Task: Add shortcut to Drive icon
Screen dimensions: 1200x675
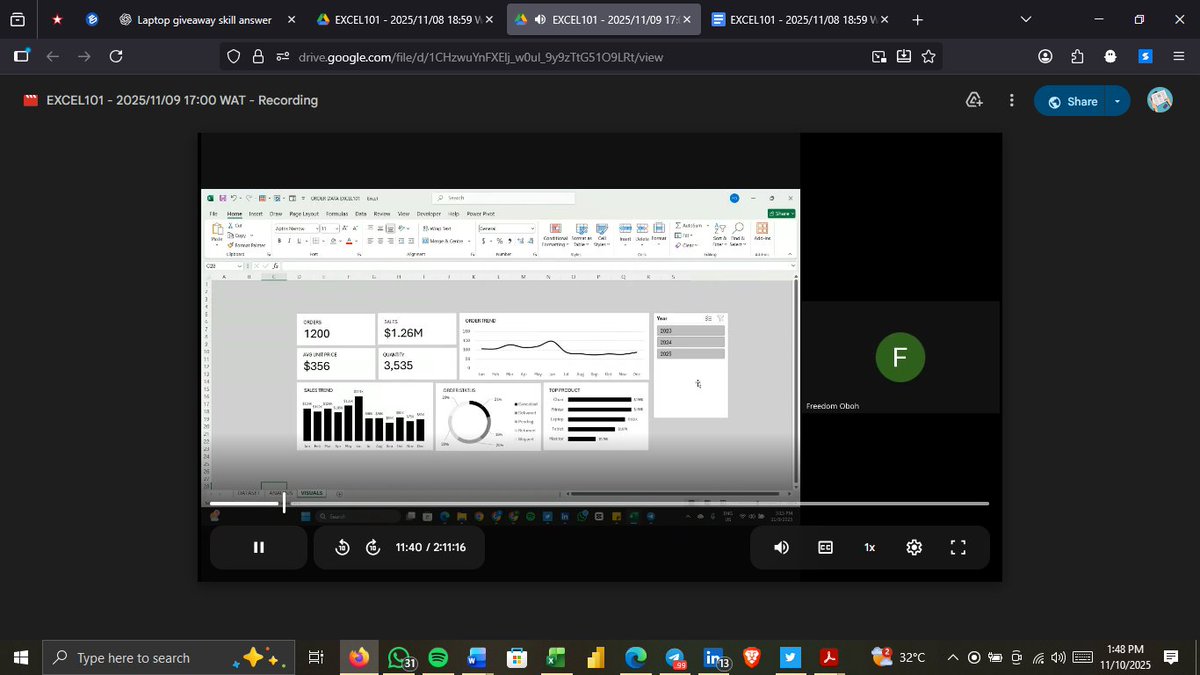Action: (974, 100)
